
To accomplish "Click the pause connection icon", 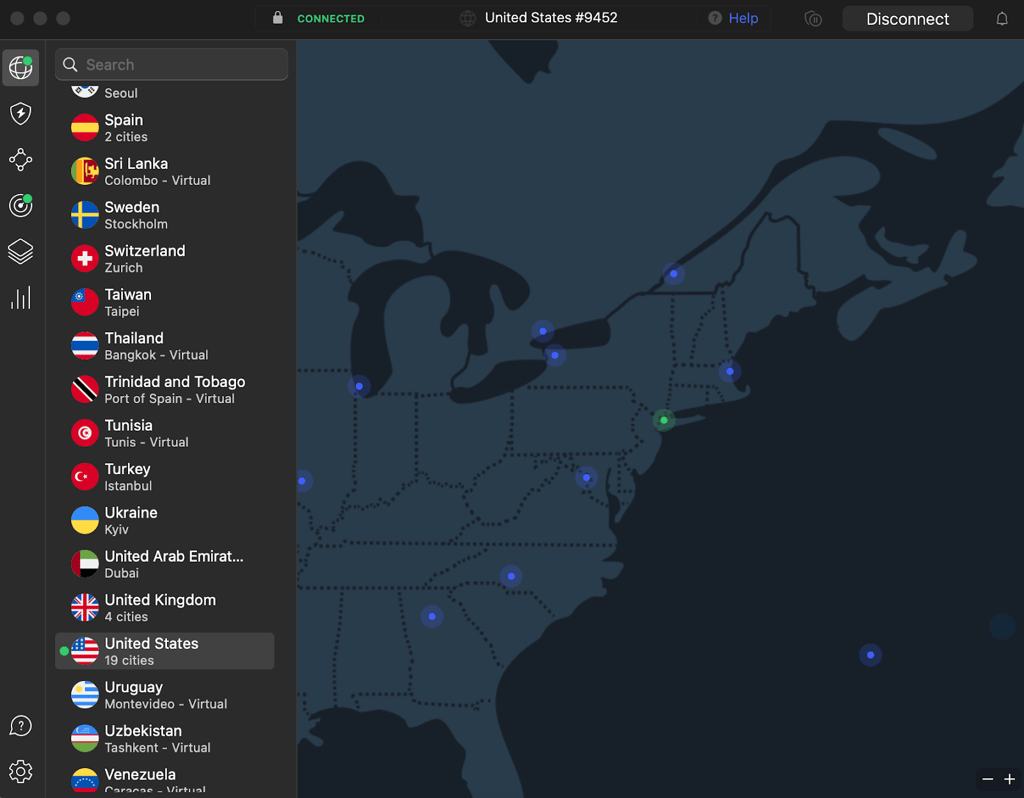I will (x=813, y=18).
